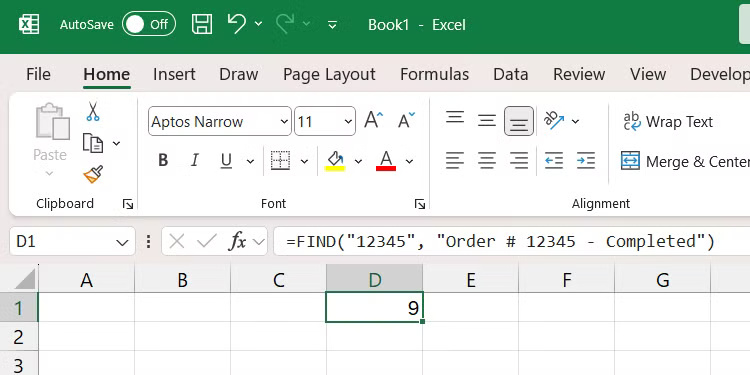The image size is (750, 375).
Task: Open the Copy options dropdown arrow
Action: tap(116, 143)
